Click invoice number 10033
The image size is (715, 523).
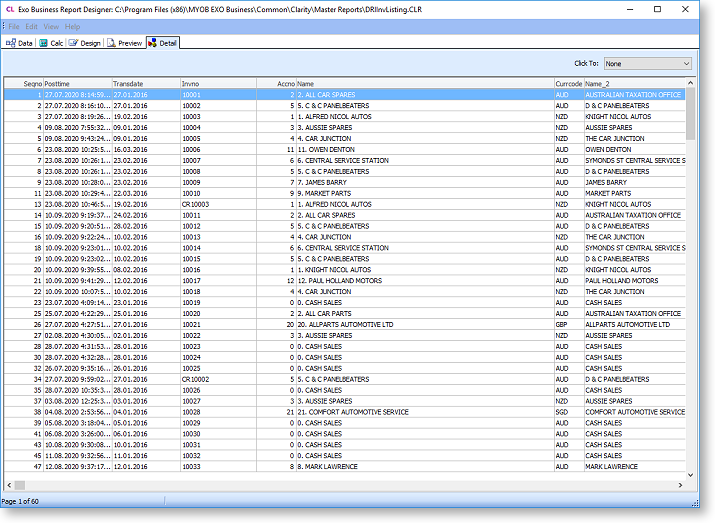coord(191,467)
